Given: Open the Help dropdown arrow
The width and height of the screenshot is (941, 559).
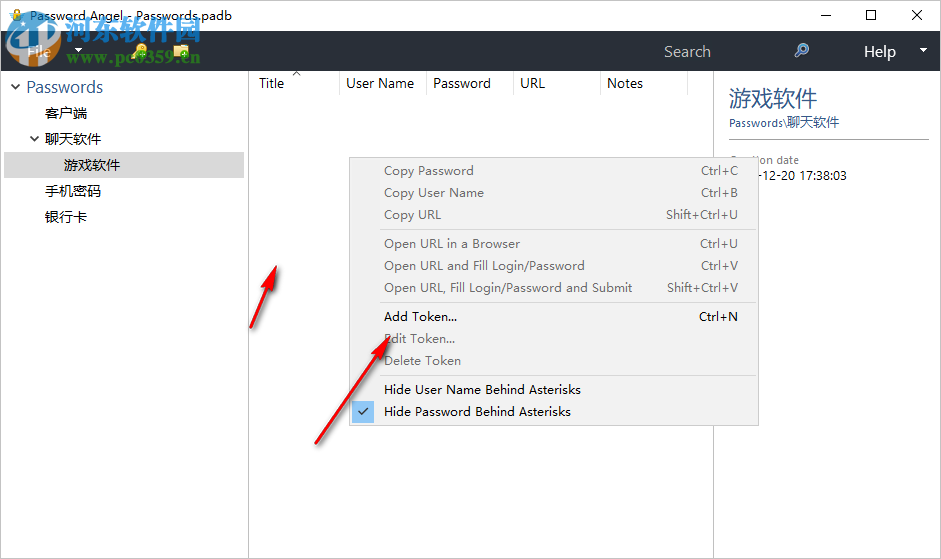Looking at the screenshot, I should (922, 51).
